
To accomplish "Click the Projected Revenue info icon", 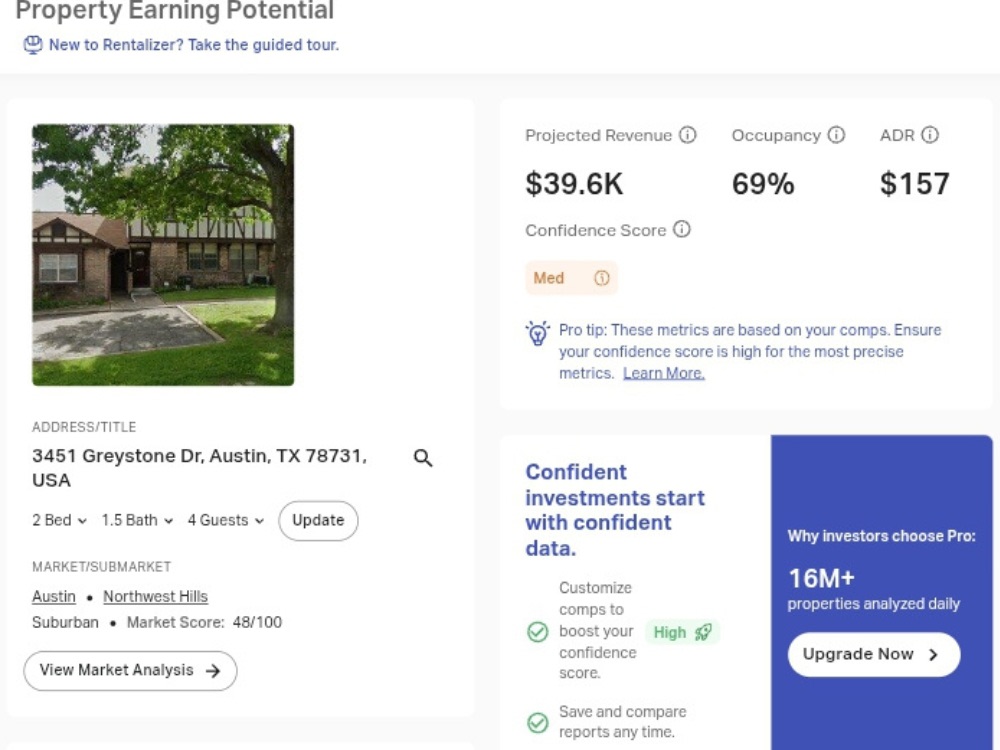I will pos(688,135).
